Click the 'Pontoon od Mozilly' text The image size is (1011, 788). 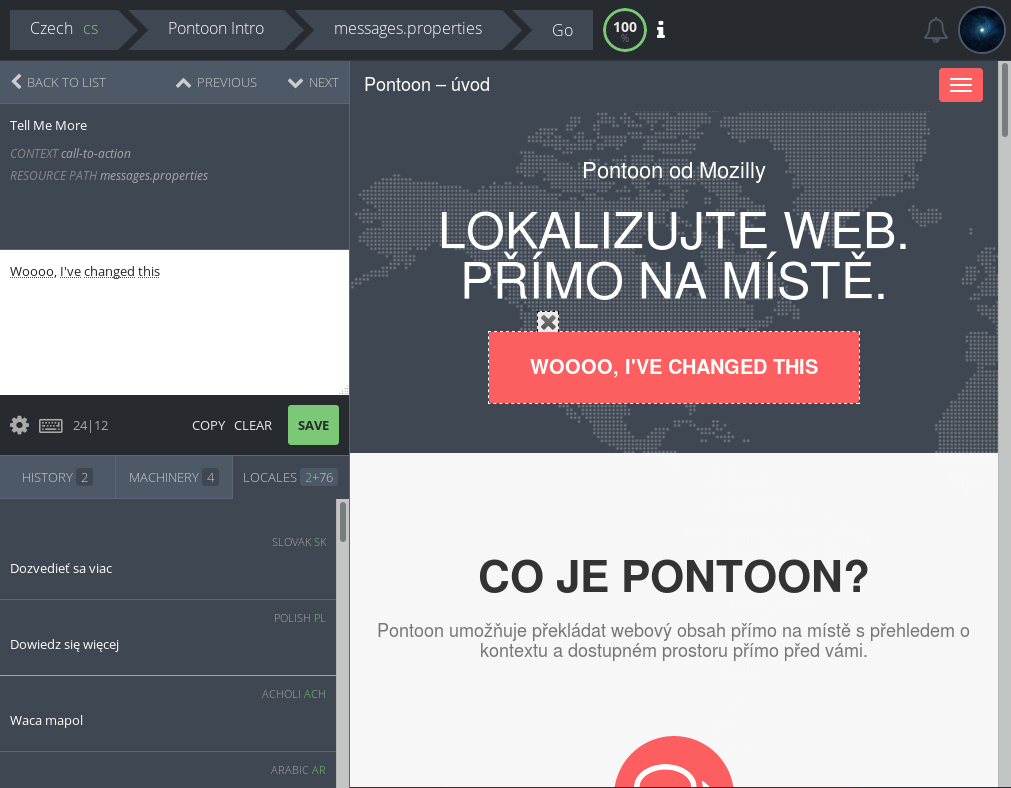[x=674, y=171]
